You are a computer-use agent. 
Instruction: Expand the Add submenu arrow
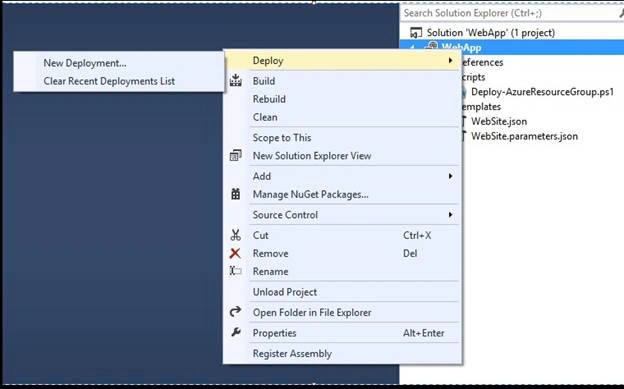pyautogui.click(x=450, y=176)
